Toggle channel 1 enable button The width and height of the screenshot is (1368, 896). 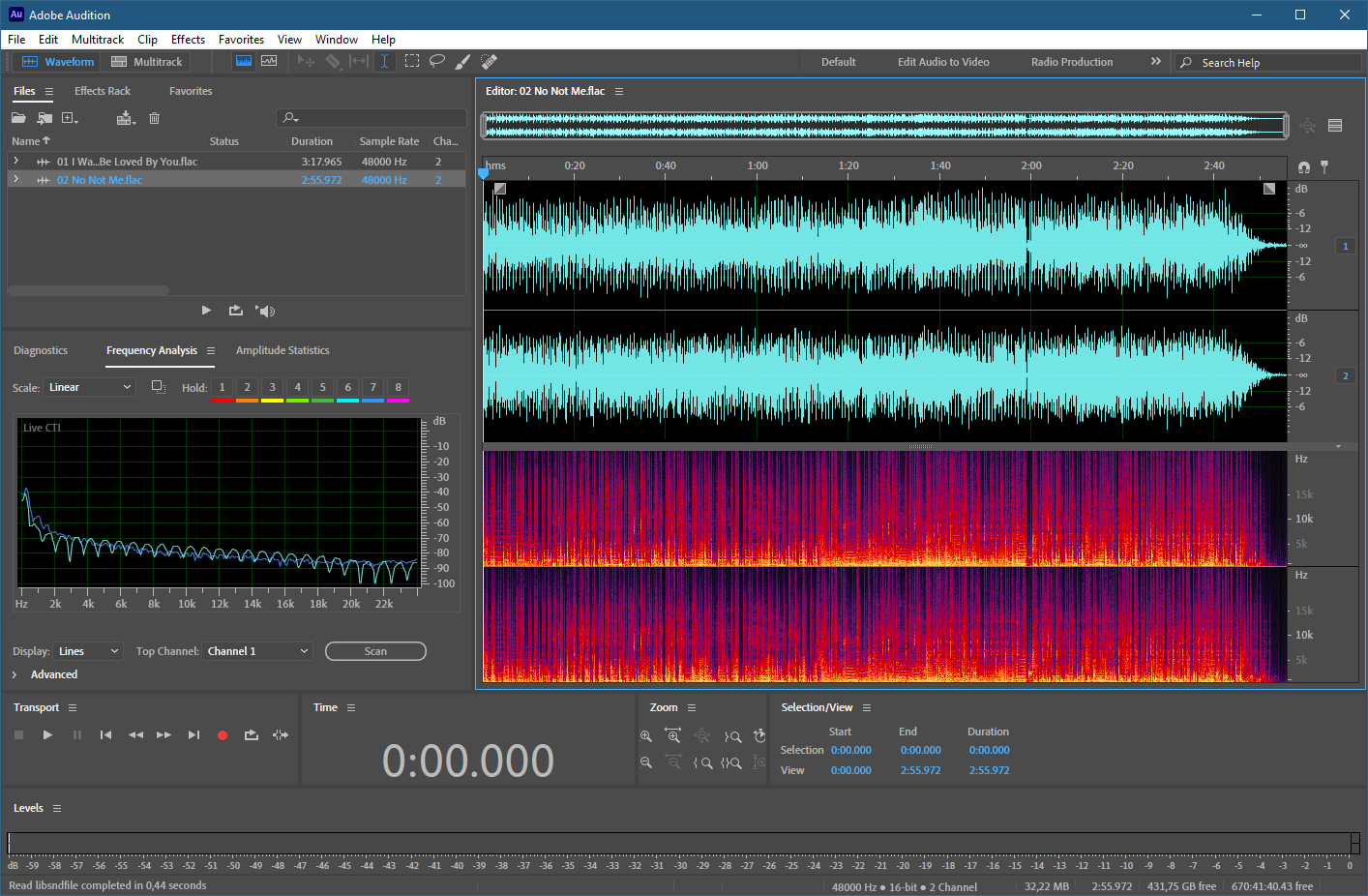coord(1345,246)
